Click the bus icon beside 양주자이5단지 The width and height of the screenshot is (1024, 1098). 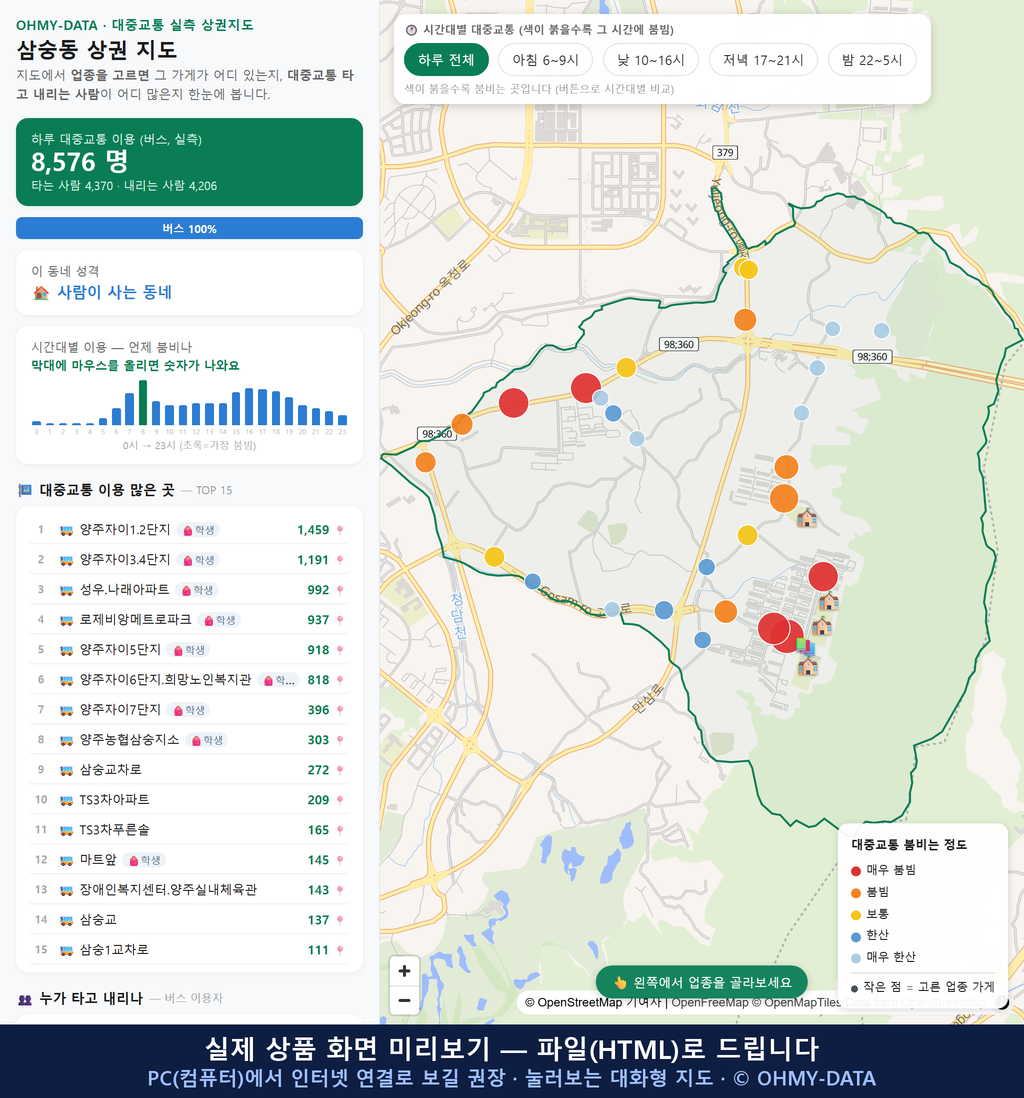coord(67,651)
